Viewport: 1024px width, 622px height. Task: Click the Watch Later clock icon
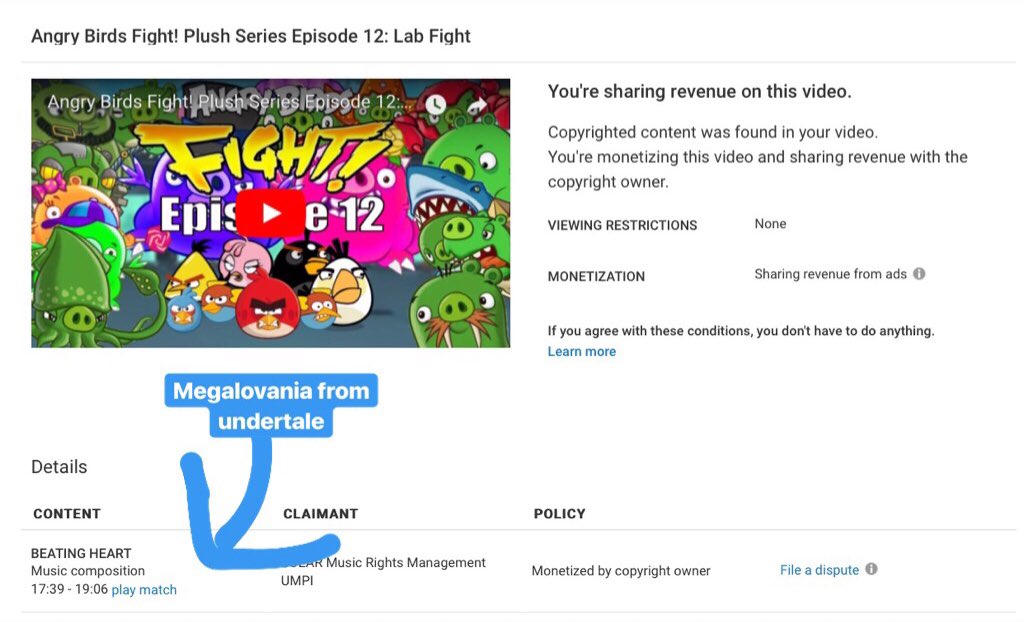pyautogui.click(x=436, y=104)
